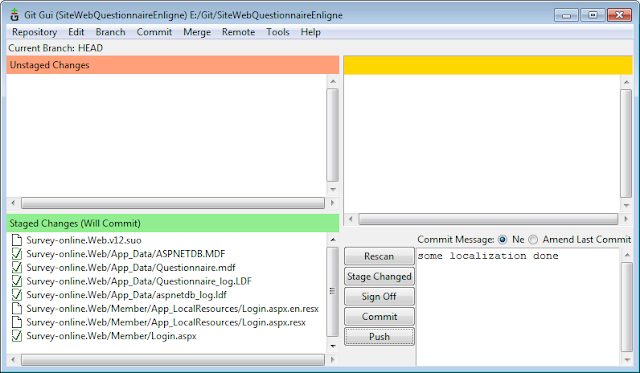
Task: Click the Current Branch: HEAD label
Action: pos(56,48)
